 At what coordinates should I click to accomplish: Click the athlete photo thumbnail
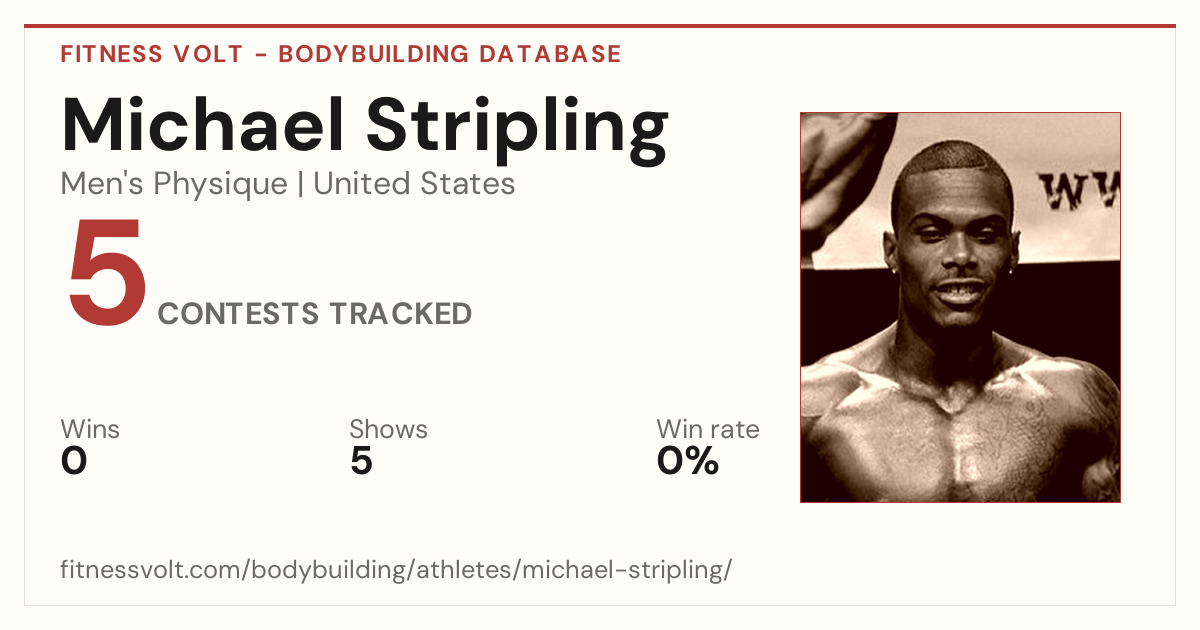tap(960, 307)
